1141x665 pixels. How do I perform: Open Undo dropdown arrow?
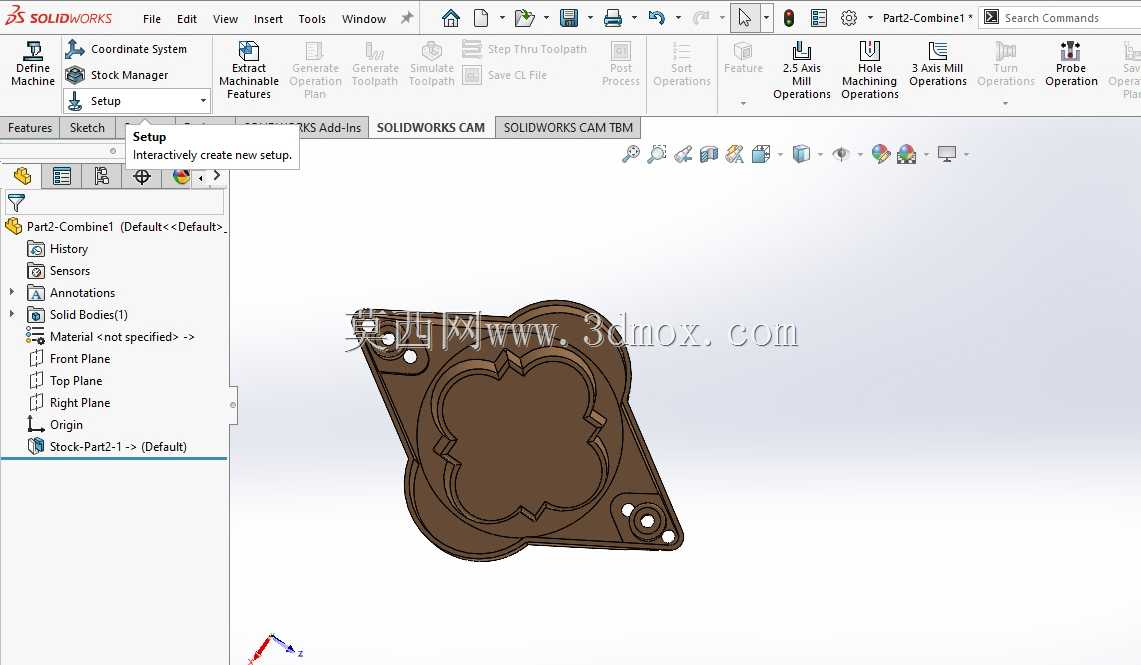click(678, 18)
